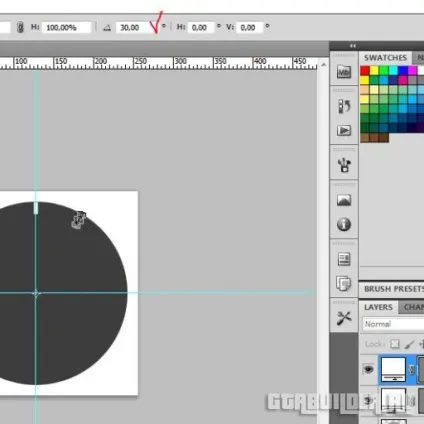424x424 pixels.
Task: Toggle lock transparent pixels in Layers
Action: click(395, 344)
